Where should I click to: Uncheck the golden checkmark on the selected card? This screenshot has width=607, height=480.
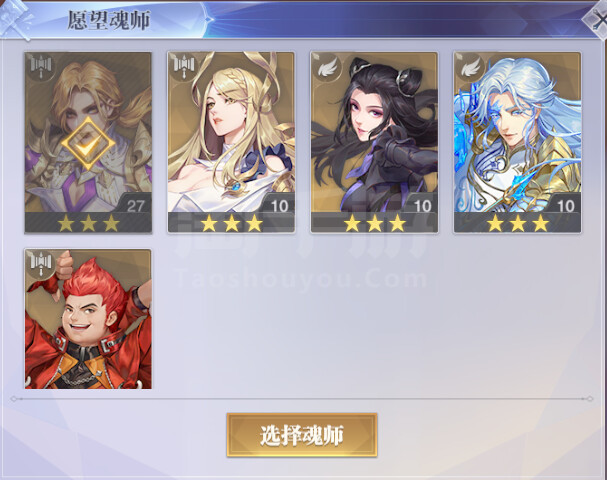88,143
